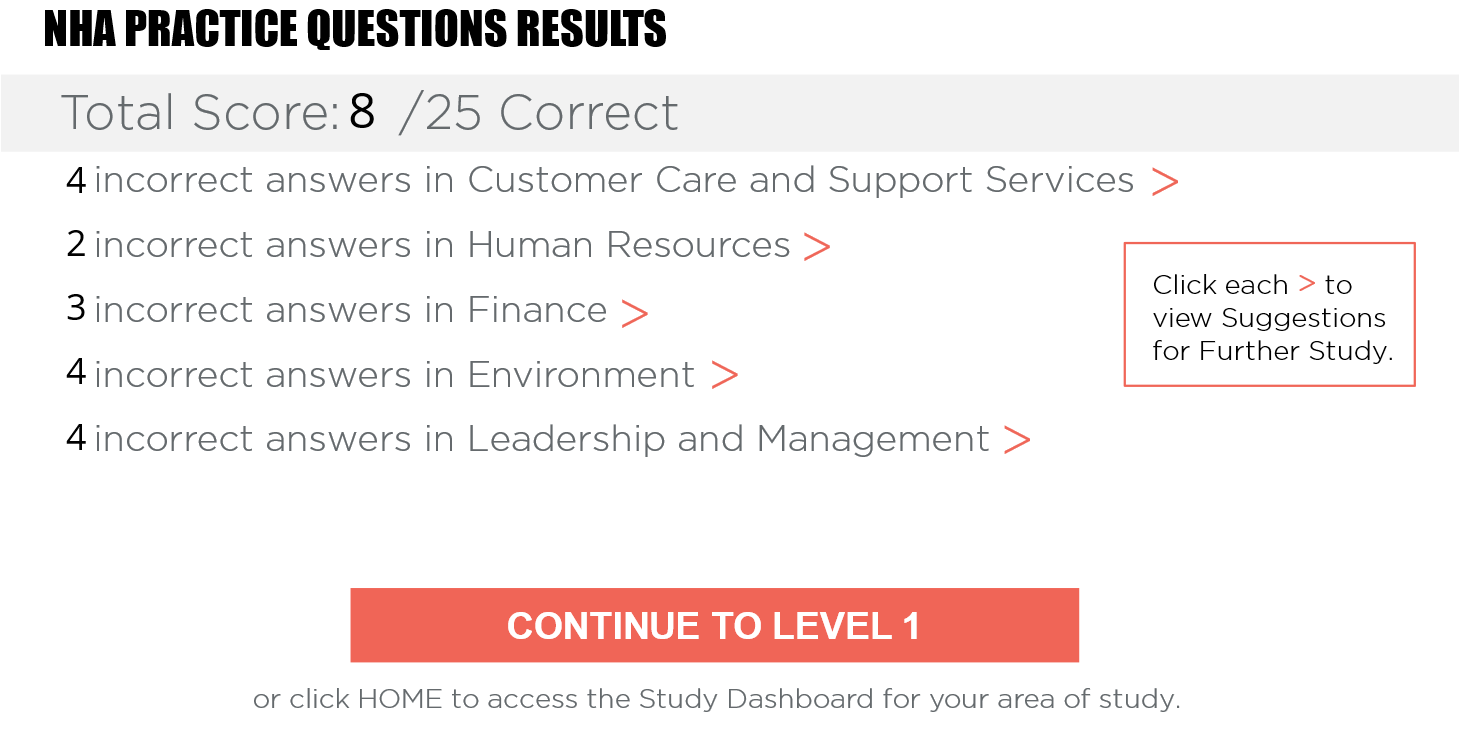The width and height of the screenshot is (1461, 748).
Task: Select the score value 8 of 25
Action: 362,110
